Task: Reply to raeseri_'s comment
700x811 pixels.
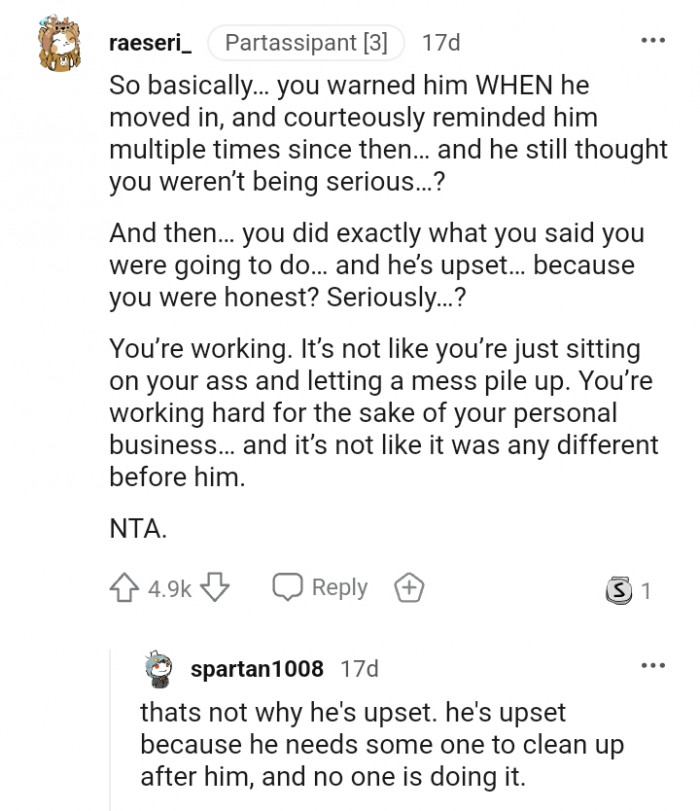Action: (321, 588)
